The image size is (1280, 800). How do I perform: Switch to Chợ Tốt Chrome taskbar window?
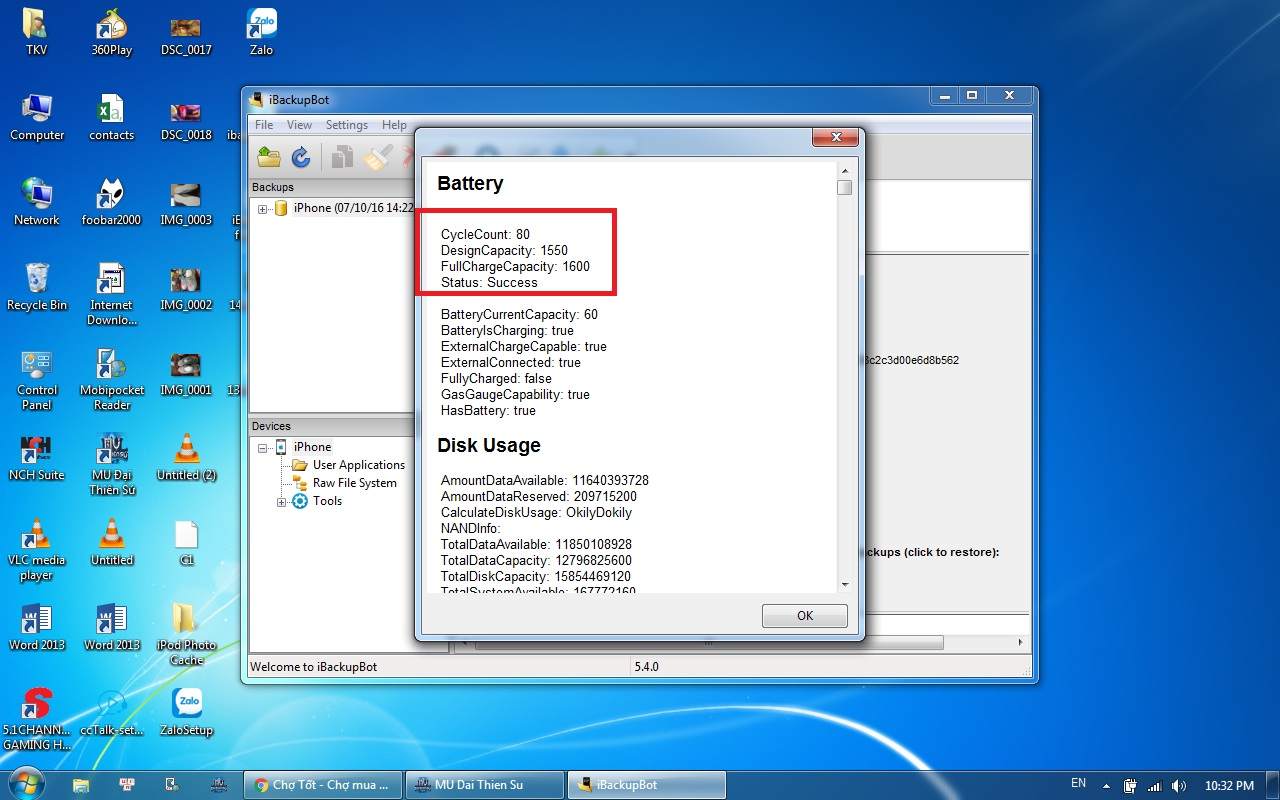(323, 785)
